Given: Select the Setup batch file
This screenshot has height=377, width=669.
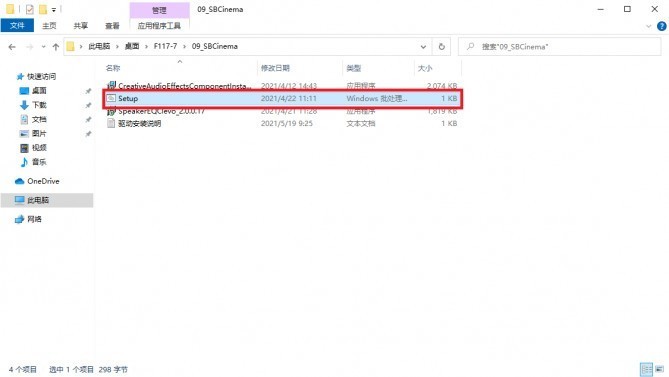Looking at the screenshot, I should pos(128,99).
